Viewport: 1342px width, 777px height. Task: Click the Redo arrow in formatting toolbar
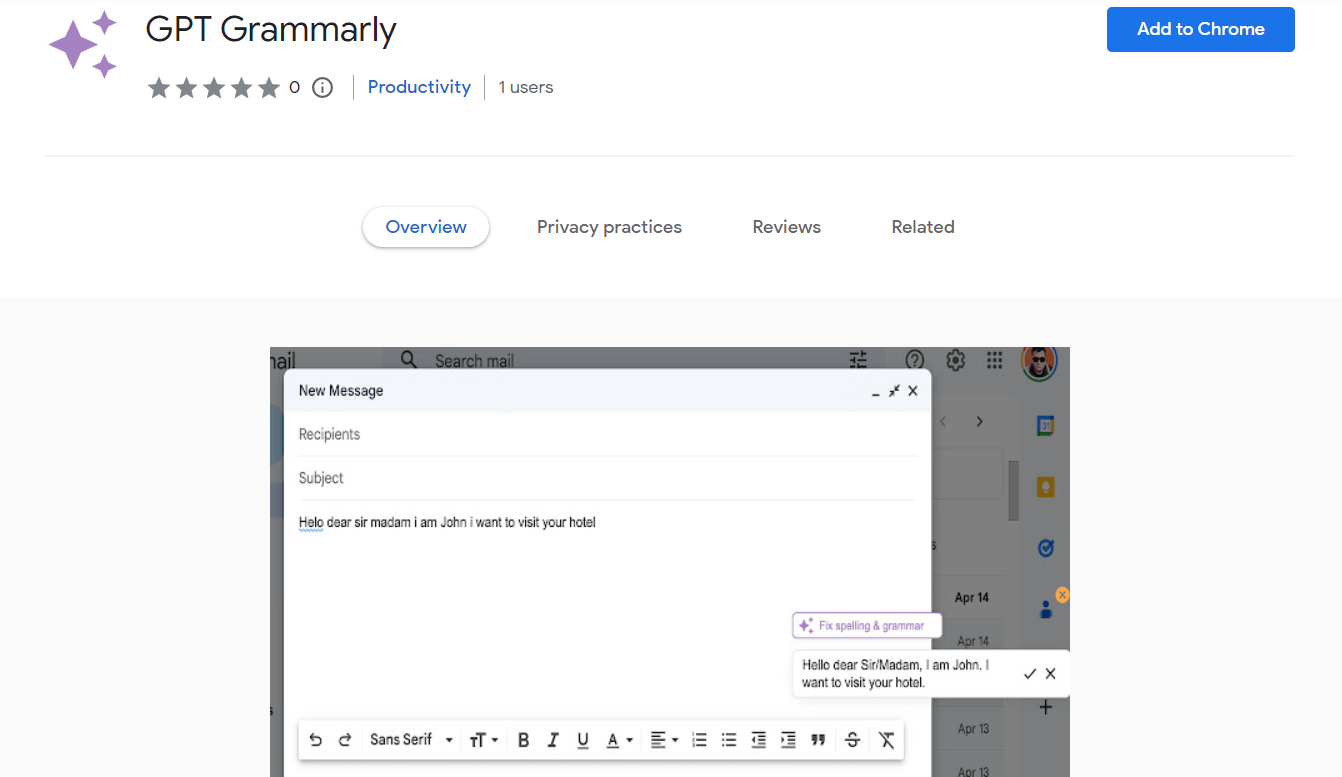coord(345,740)
